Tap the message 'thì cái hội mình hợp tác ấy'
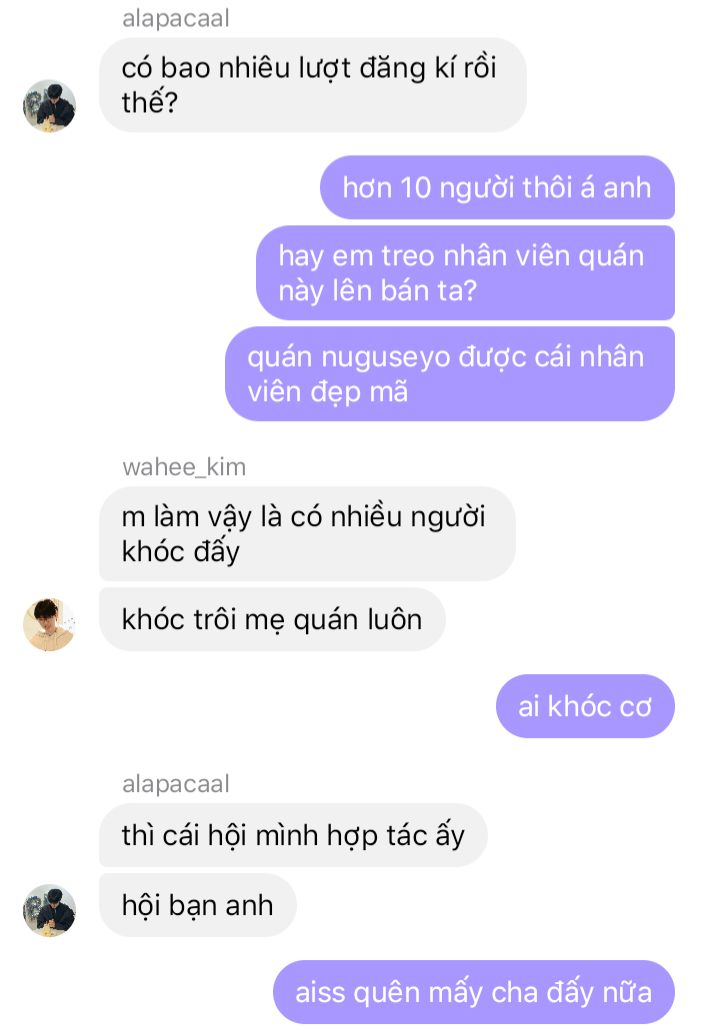The image size is (720, 1030). [x=293, y=835]
